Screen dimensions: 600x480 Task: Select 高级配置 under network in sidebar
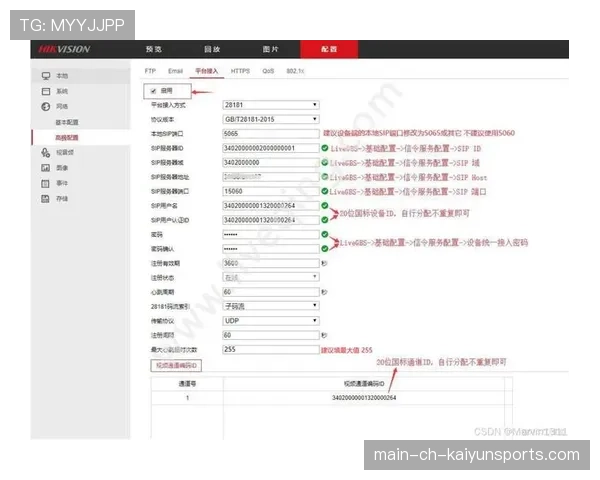click(x=67, y=137)
